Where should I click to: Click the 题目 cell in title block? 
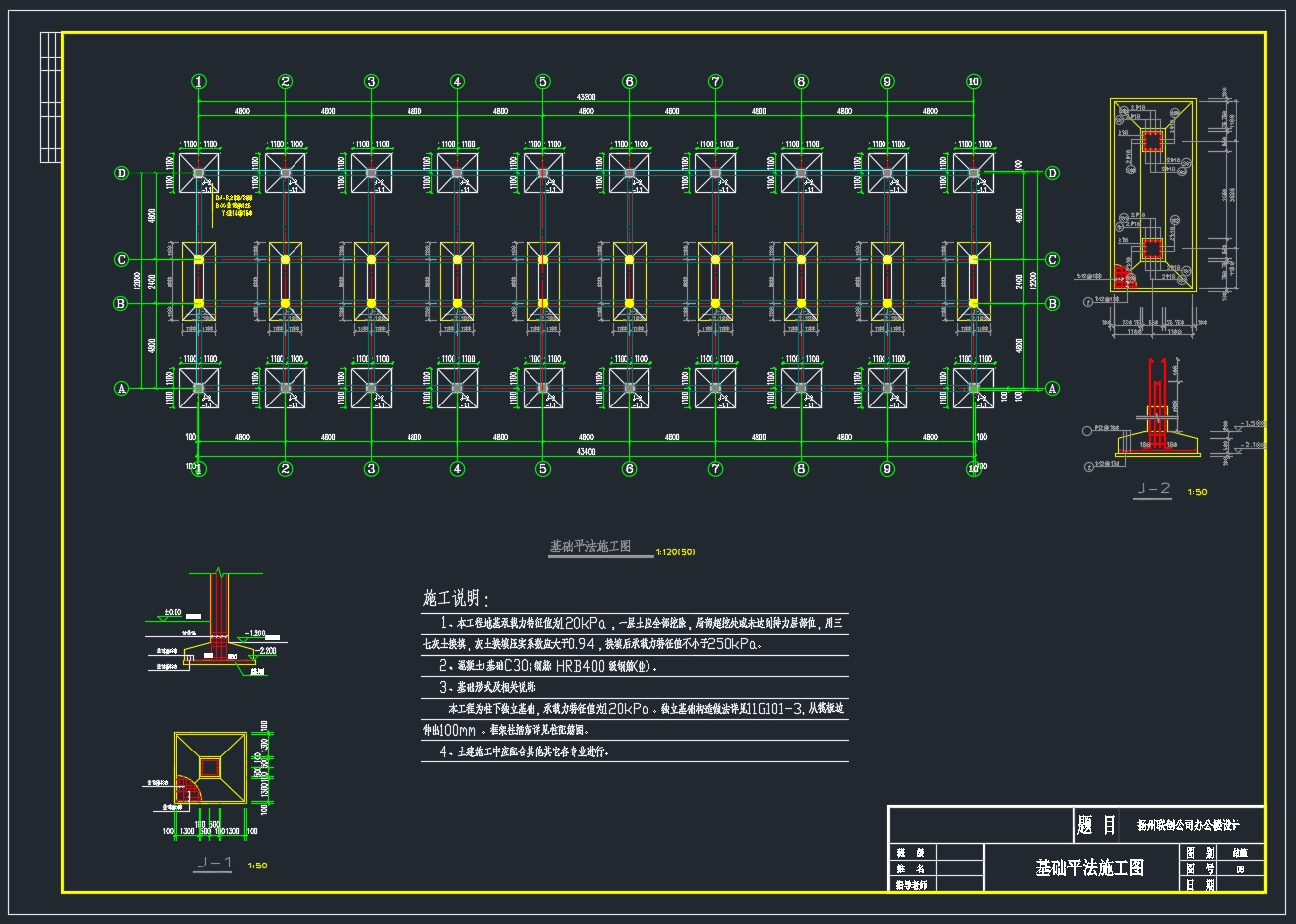click(x=1097, y=825)
